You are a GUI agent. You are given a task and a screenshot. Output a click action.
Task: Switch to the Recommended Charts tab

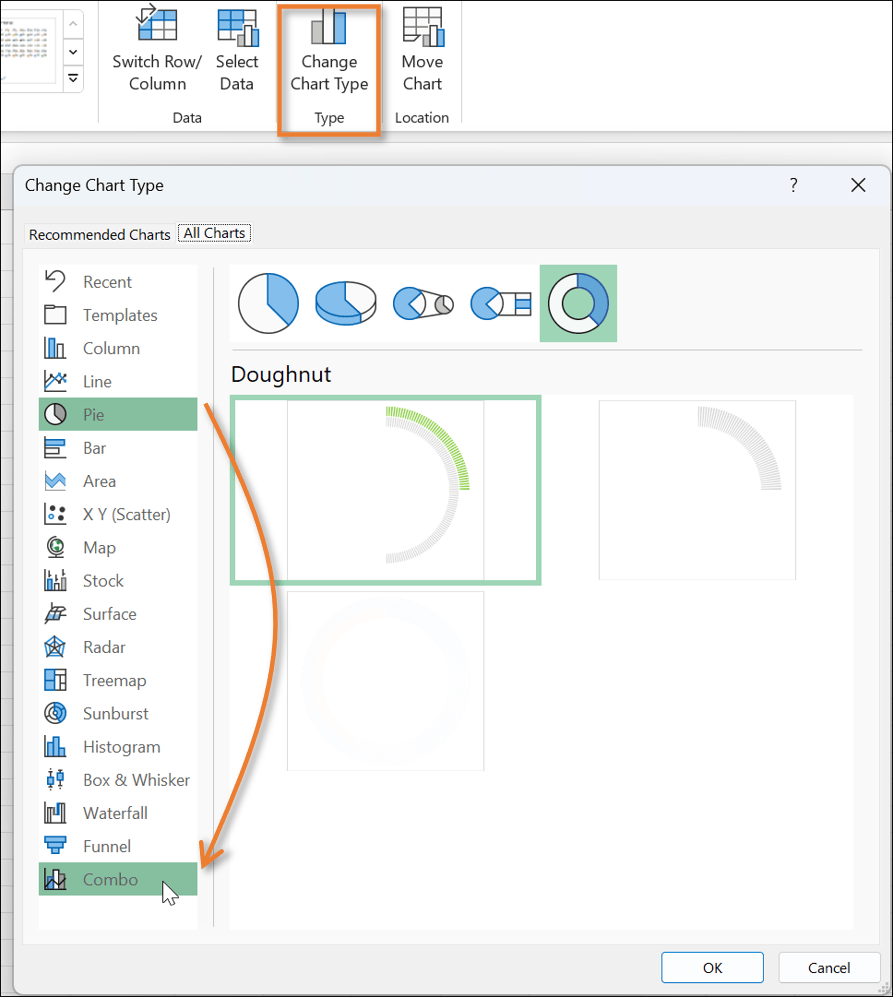[100, 234]
